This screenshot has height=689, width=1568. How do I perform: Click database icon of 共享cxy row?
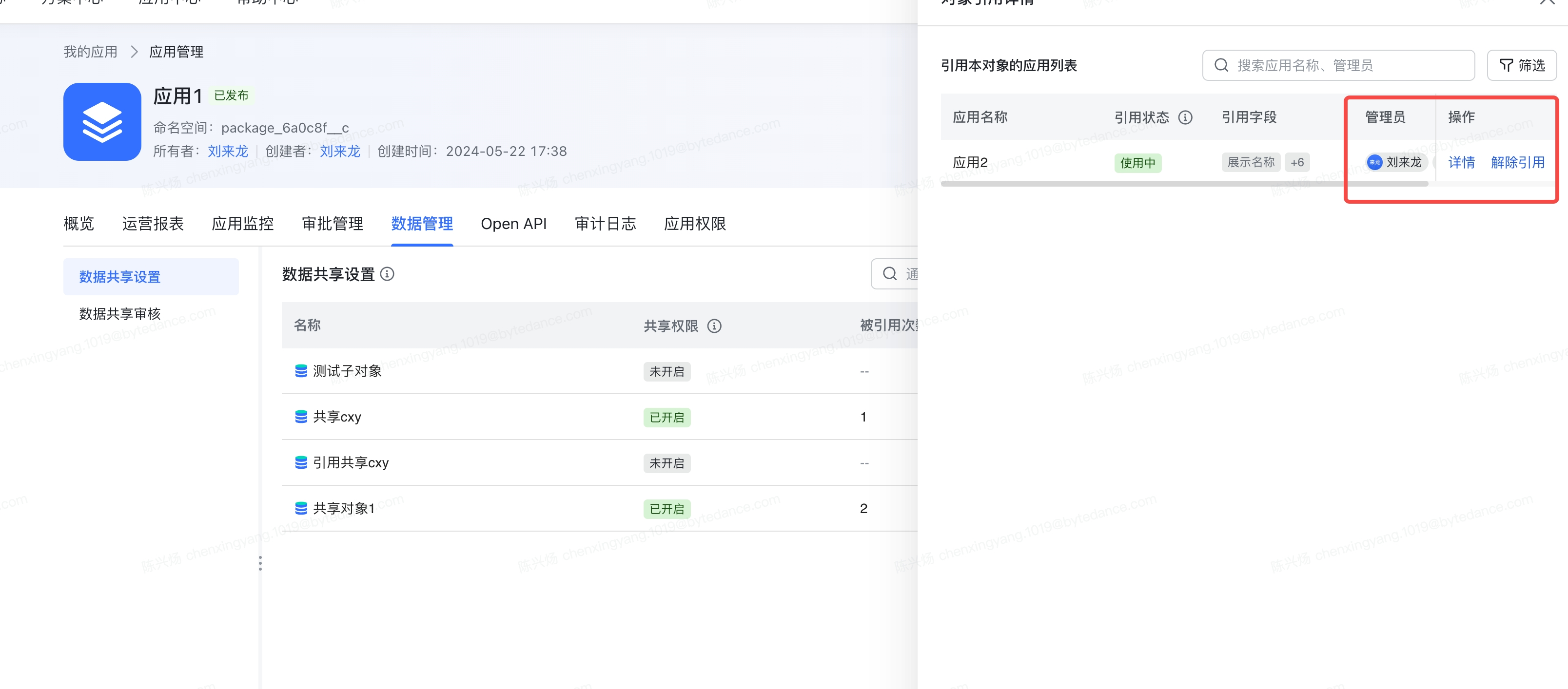coord(301,417)
